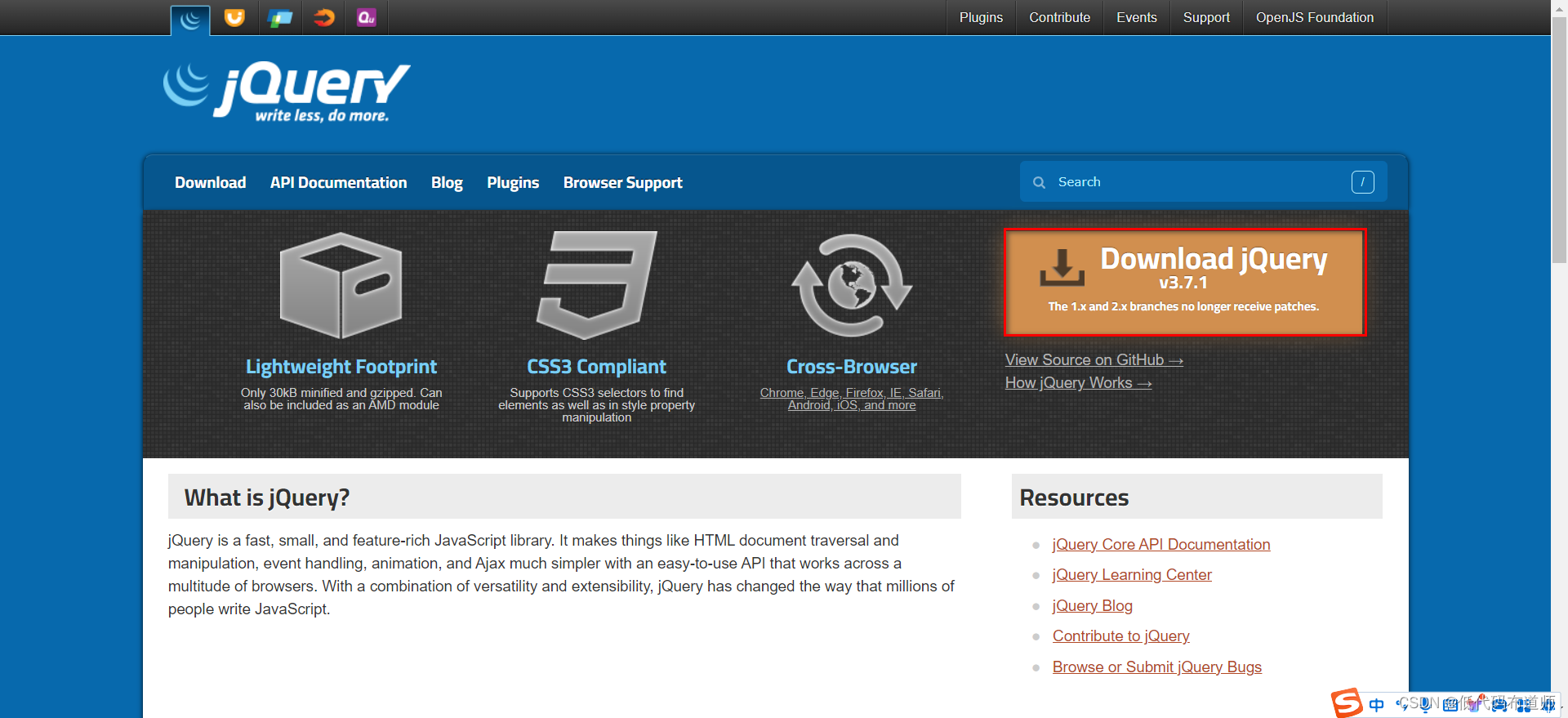1568x718 pixels.
Task: Click the Resources heading
Action: click(1074, 497)
